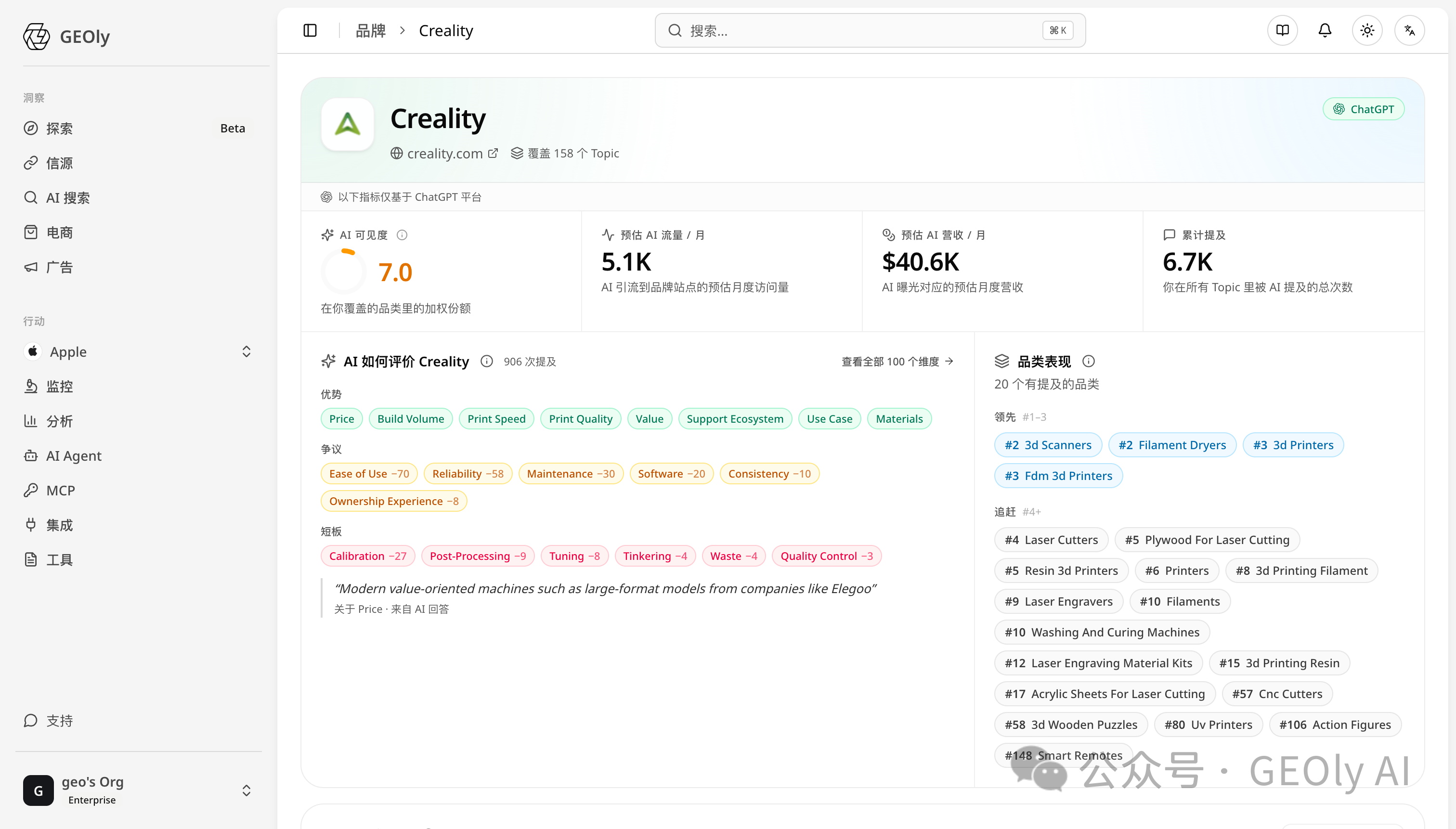The image size is (1456, 829).
Task: Select the Price strength tag
Action: [342, 419]
